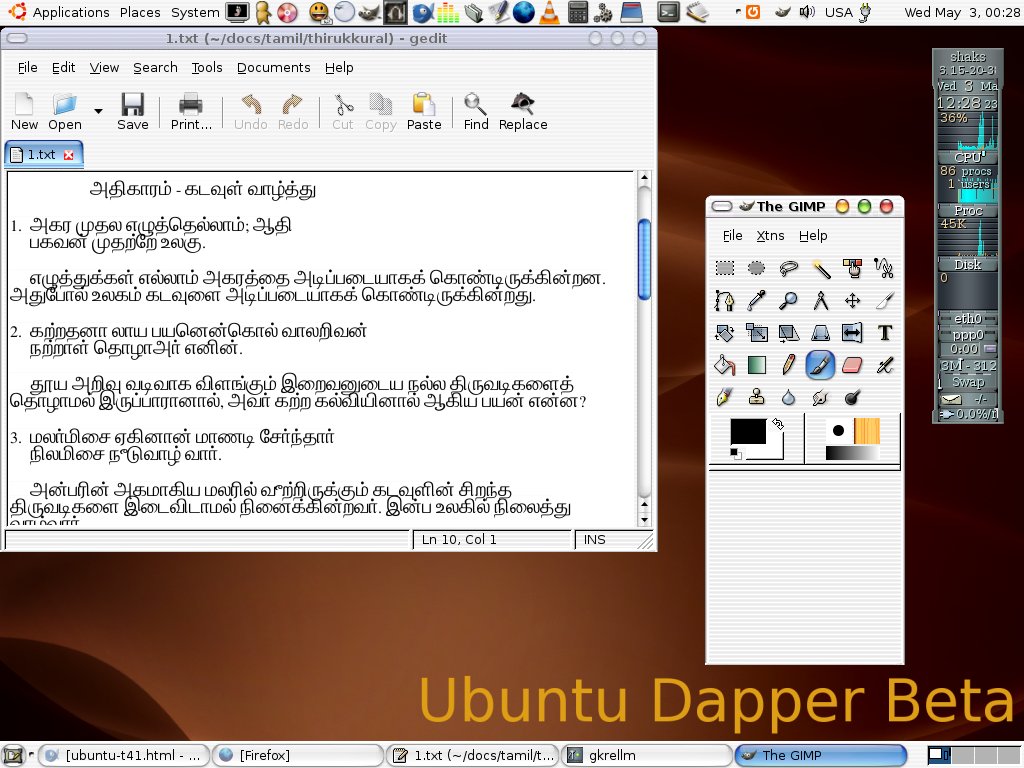Open gedit's Documents menu
This screenshot has width=1024, height=768.
274,67
